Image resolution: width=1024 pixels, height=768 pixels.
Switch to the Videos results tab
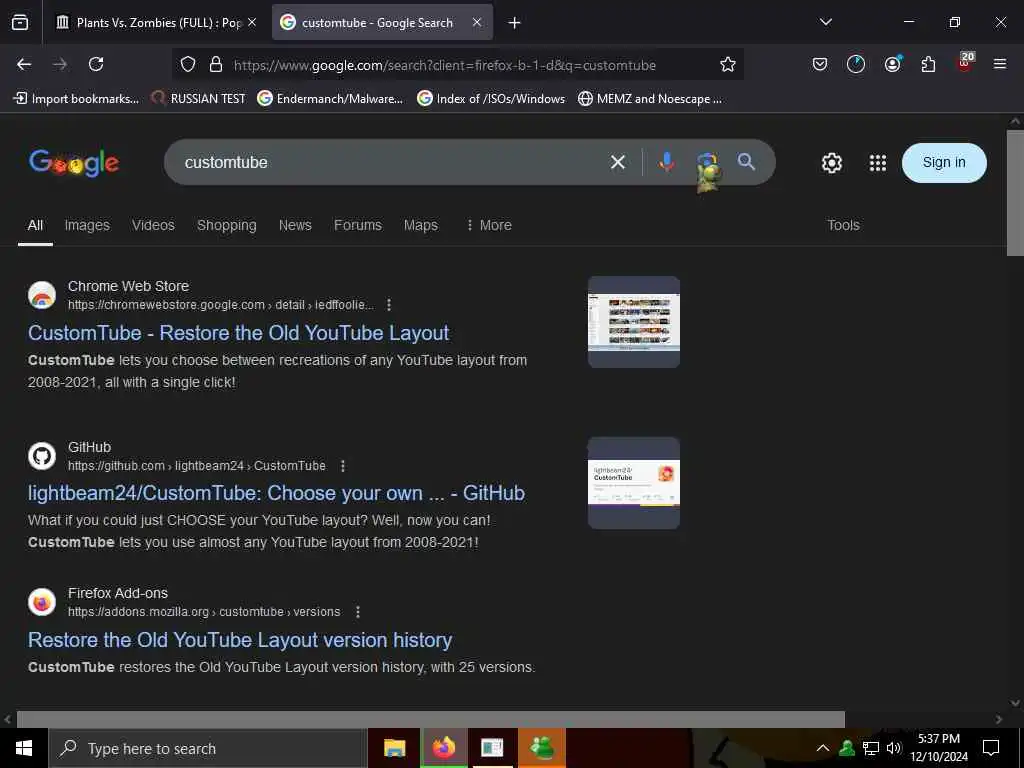153,225
